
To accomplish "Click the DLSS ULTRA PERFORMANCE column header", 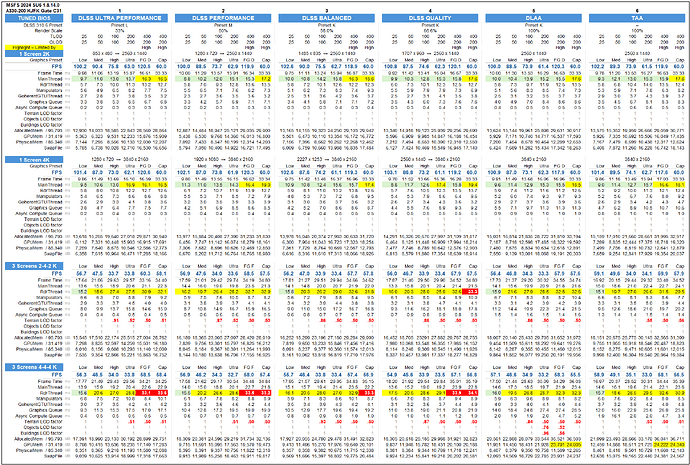I will (x=120, y=18).
